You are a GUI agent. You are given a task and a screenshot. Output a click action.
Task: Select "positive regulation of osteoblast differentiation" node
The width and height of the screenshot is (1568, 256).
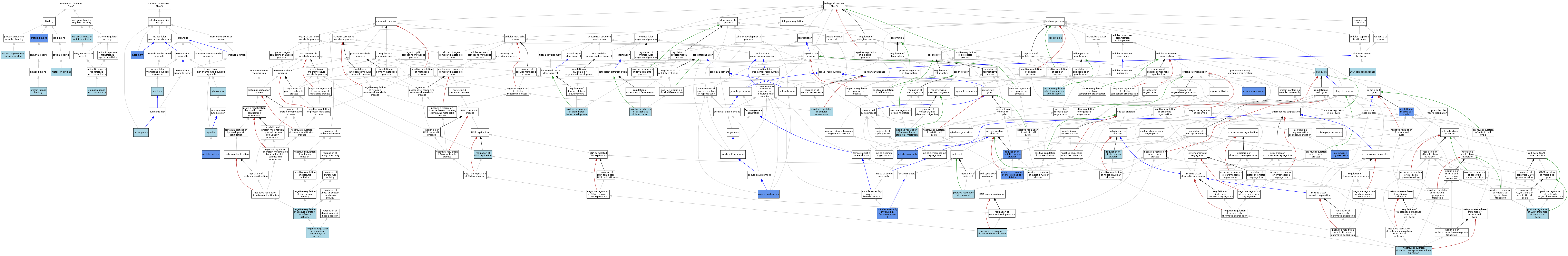point(640,112)
